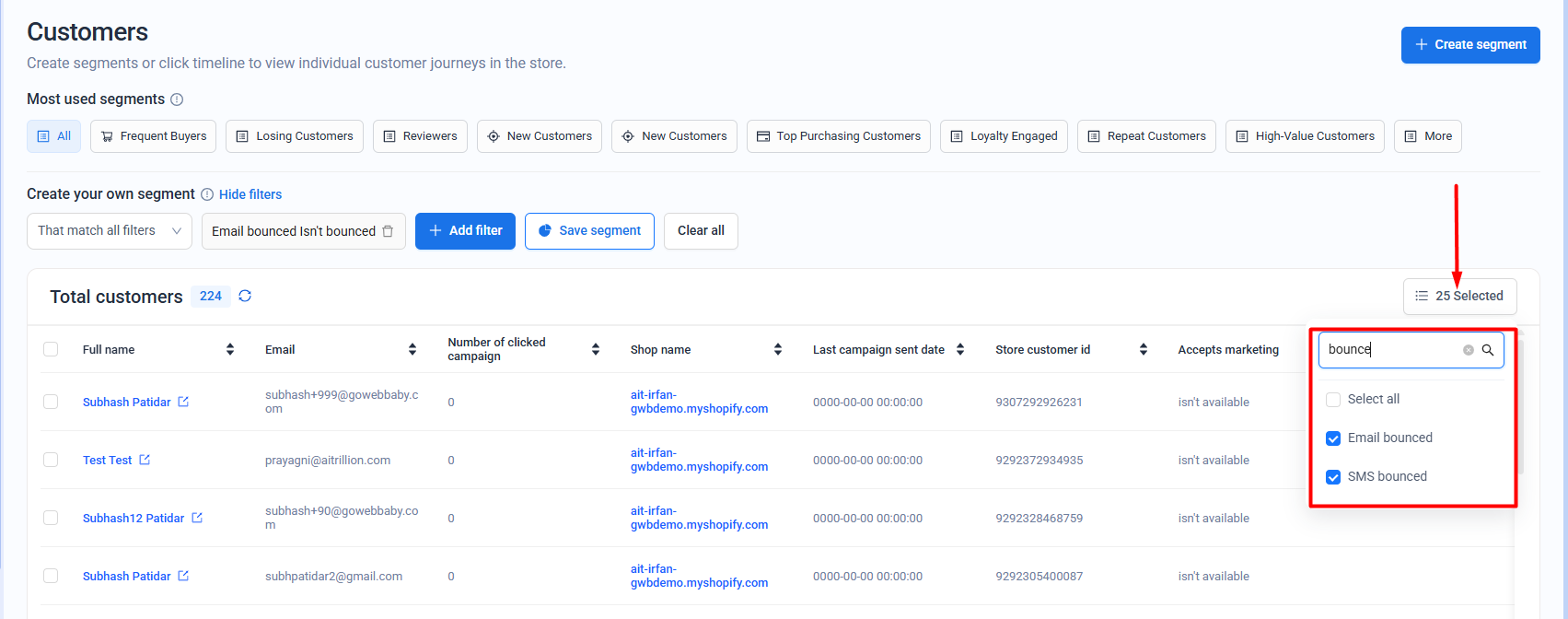Open the More segments menu
This screenshot has width=1568, height=619.
coord(1427,136)
